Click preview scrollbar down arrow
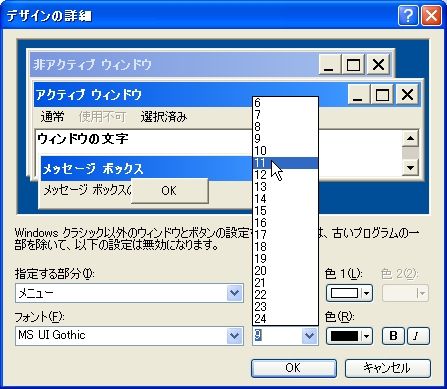The width and height of the screenshot is (447, 389). coord(410,168)
